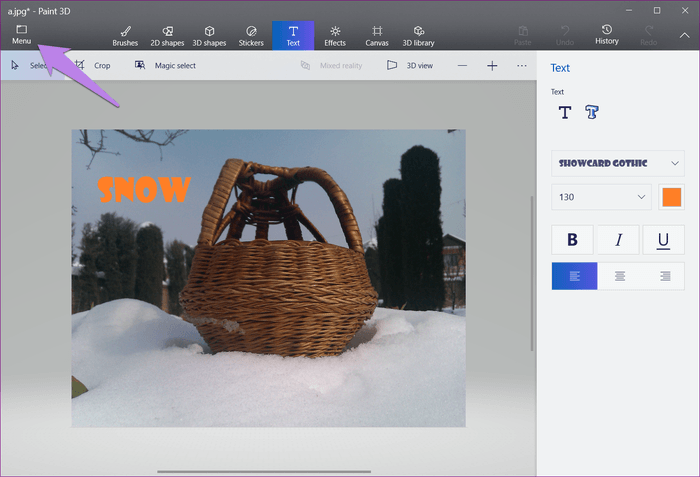700x477 pixels.
Task: Open the 3D library
Action: coord(418,36)
